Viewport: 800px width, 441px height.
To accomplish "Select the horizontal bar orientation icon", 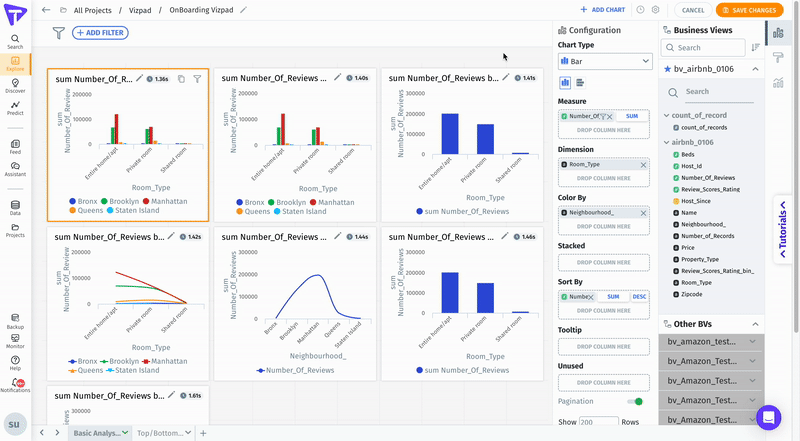I will [x=579, y=83].
